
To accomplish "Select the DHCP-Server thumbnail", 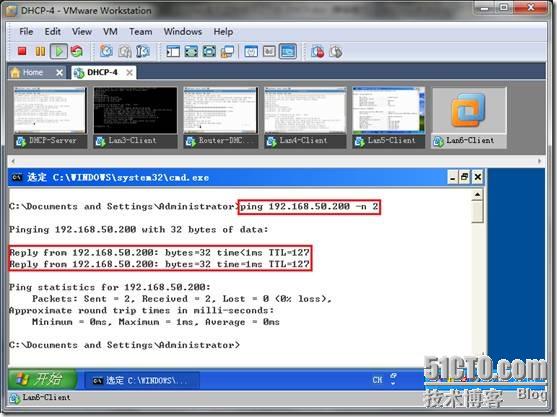I will 50,117.
